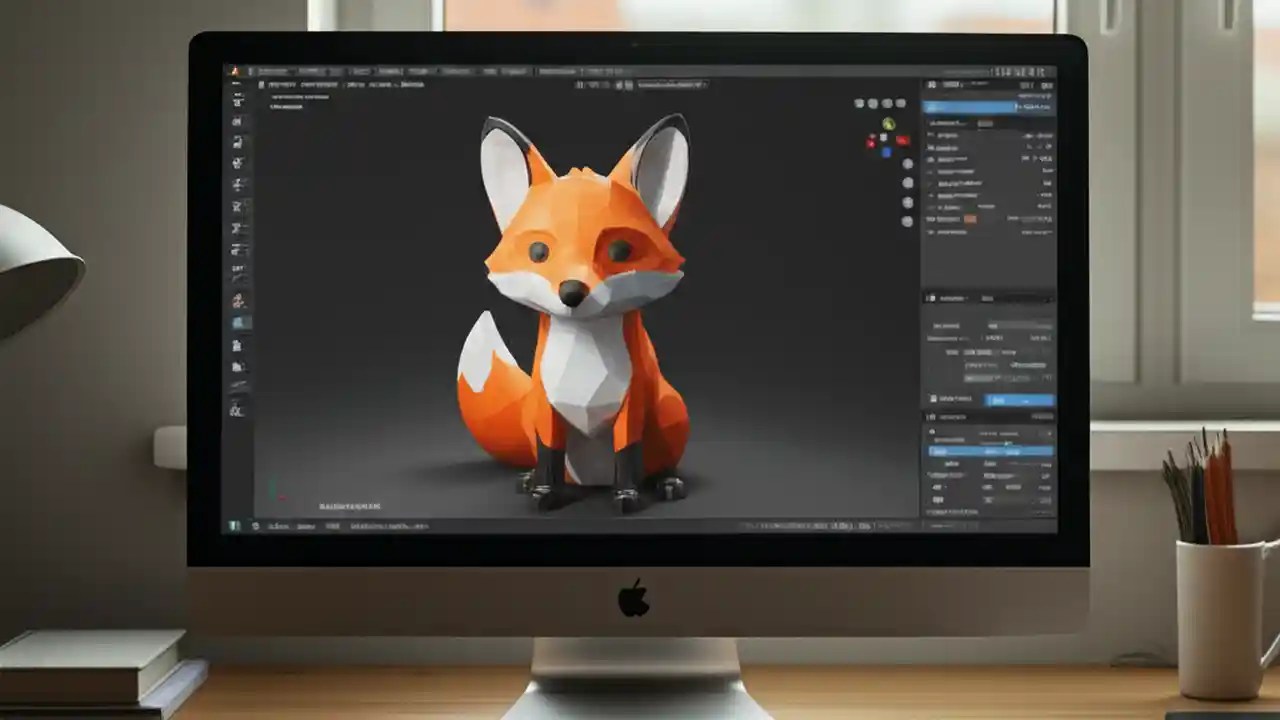Viewport: 1280px width, 720px height.
Task: Click the Apply button in the lower panel
Action: 1018,398
